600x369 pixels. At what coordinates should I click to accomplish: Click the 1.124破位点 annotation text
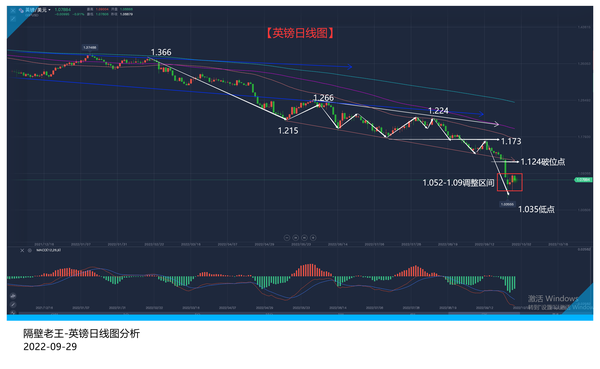tap(543, 162)
